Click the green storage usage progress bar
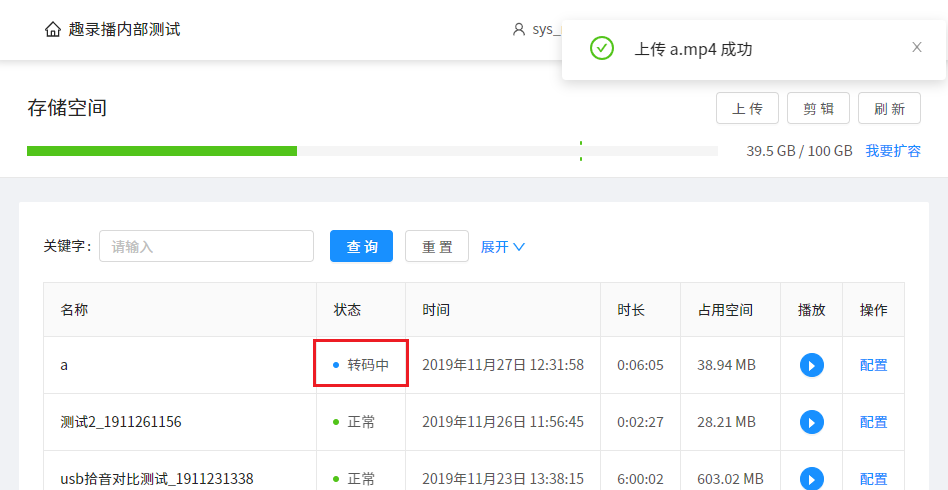Screen dimensions: 948x490 (162, 151)
